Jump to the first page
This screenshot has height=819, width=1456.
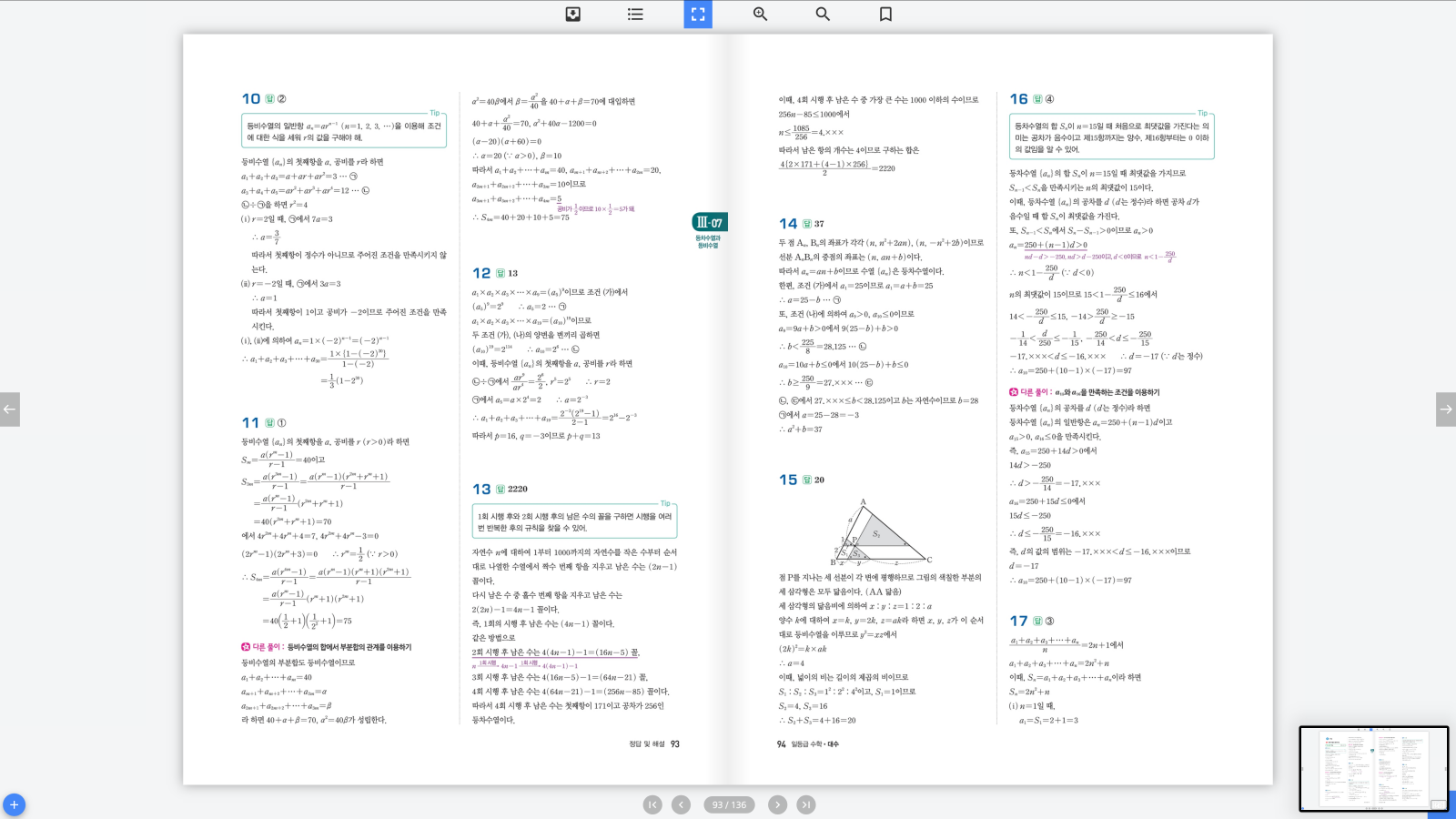coord(652,804)
